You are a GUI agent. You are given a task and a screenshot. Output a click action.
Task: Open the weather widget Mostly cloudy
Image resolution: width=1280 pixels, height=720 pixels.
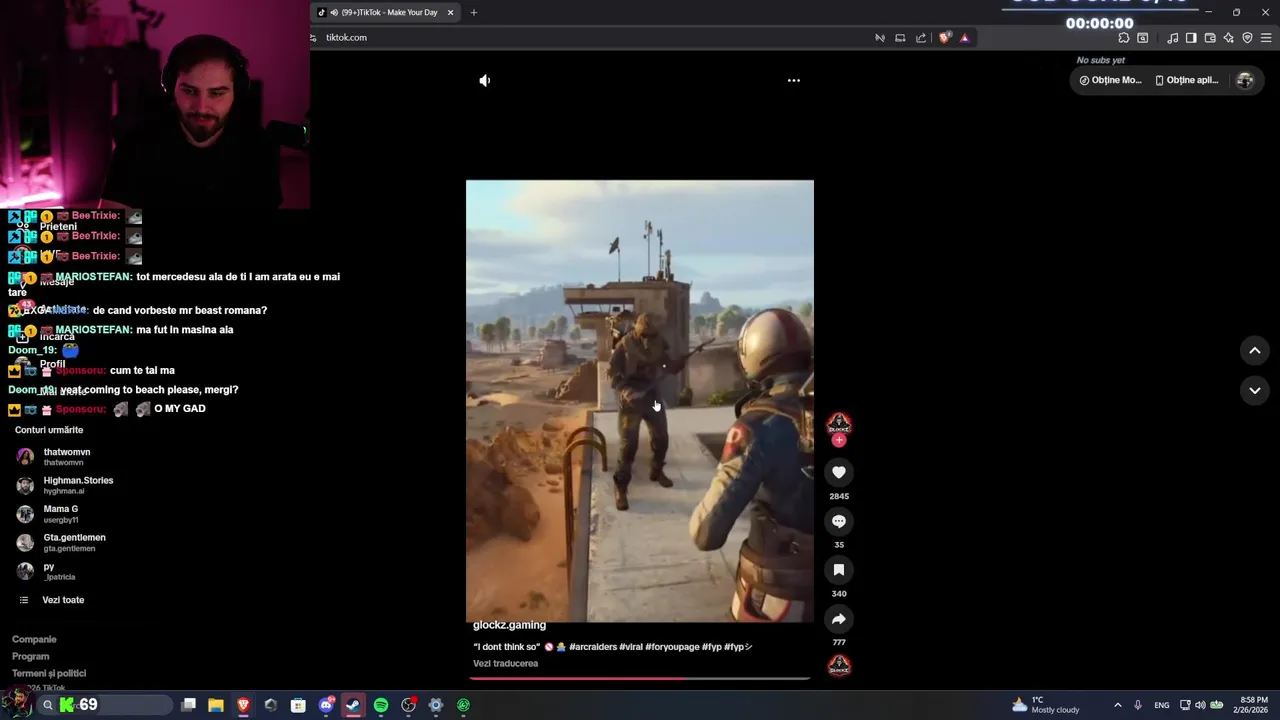point(1046,705)
